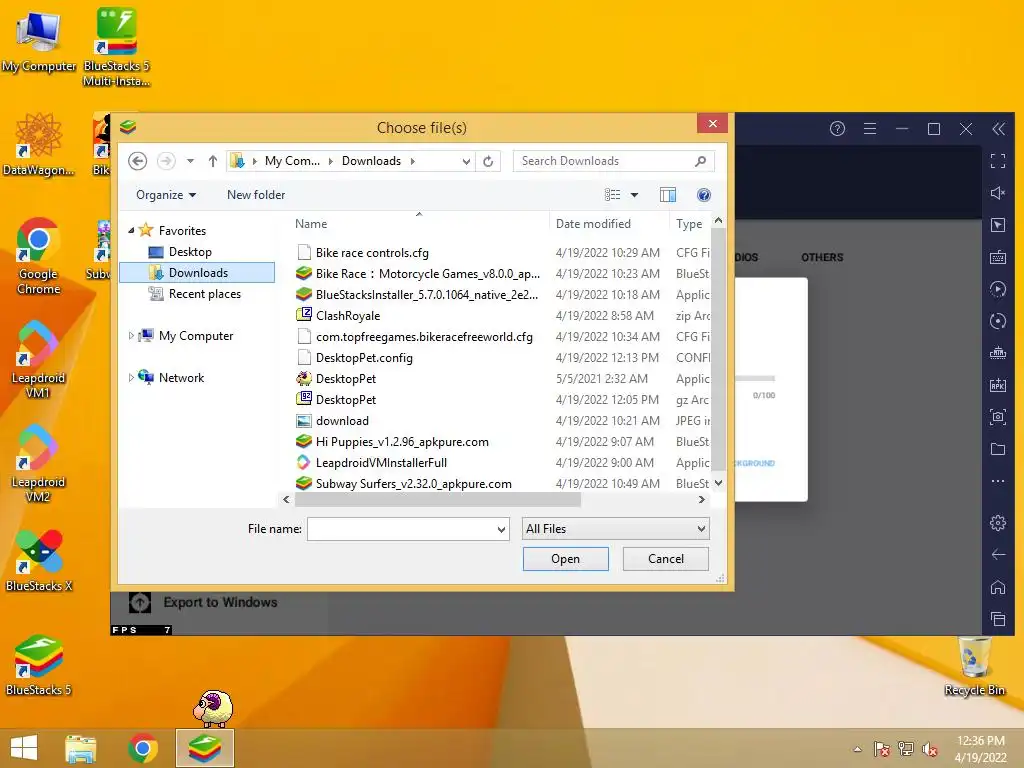Open file type All Files dropdown
This screenshot has height=768, width=1024.
coord(615,528)
